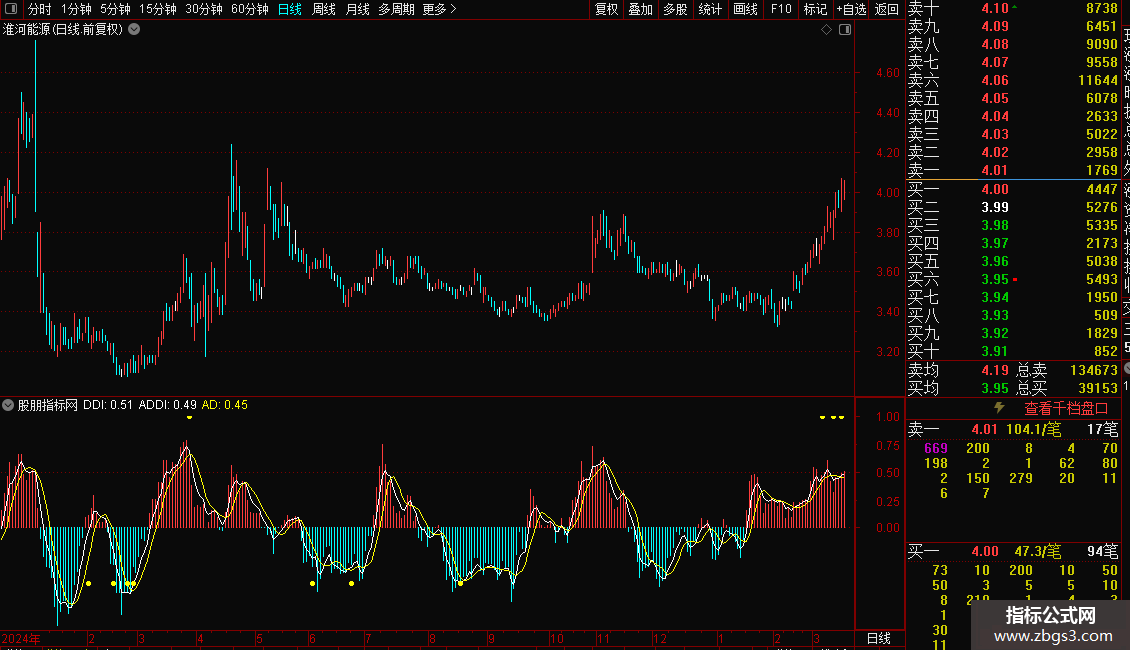The image size is (1130, 650).
Task: Click the 买一 price 4.00 in order book
Action: (x=995, y=189)
